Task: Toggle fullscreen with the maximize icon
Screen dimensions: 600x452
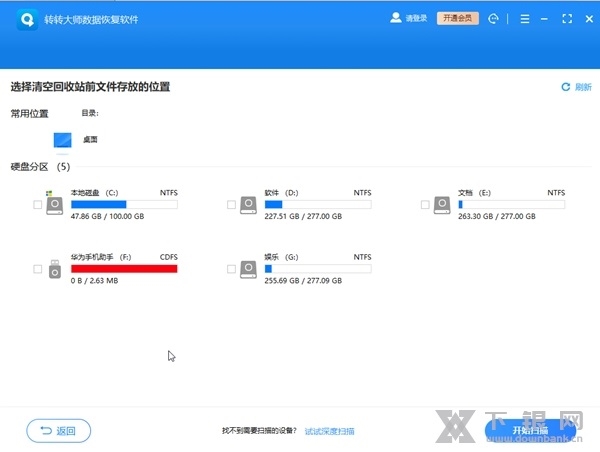Action: [567, 19]
